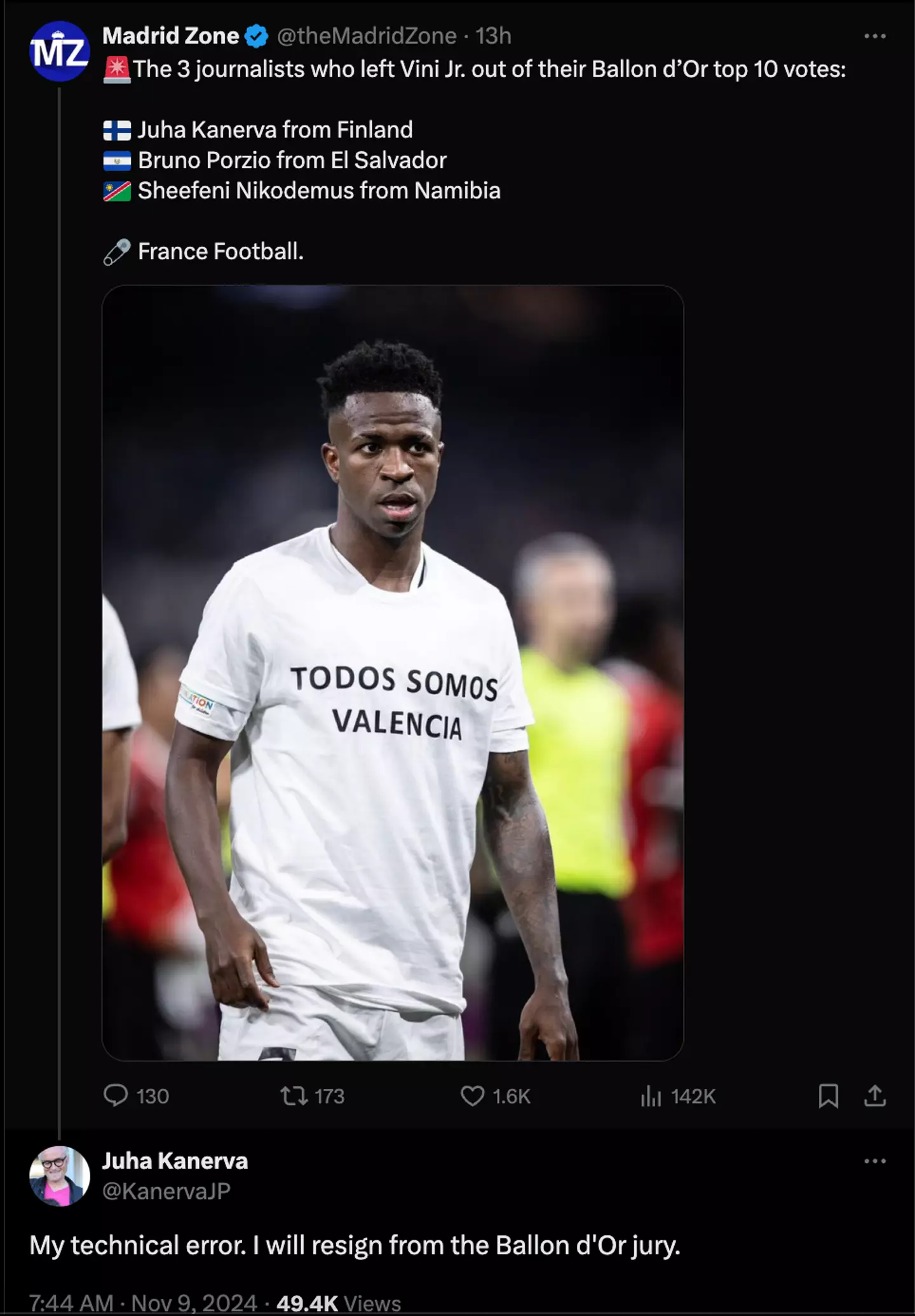Click Juha Kanerva's profile picture

(59, 1175)
